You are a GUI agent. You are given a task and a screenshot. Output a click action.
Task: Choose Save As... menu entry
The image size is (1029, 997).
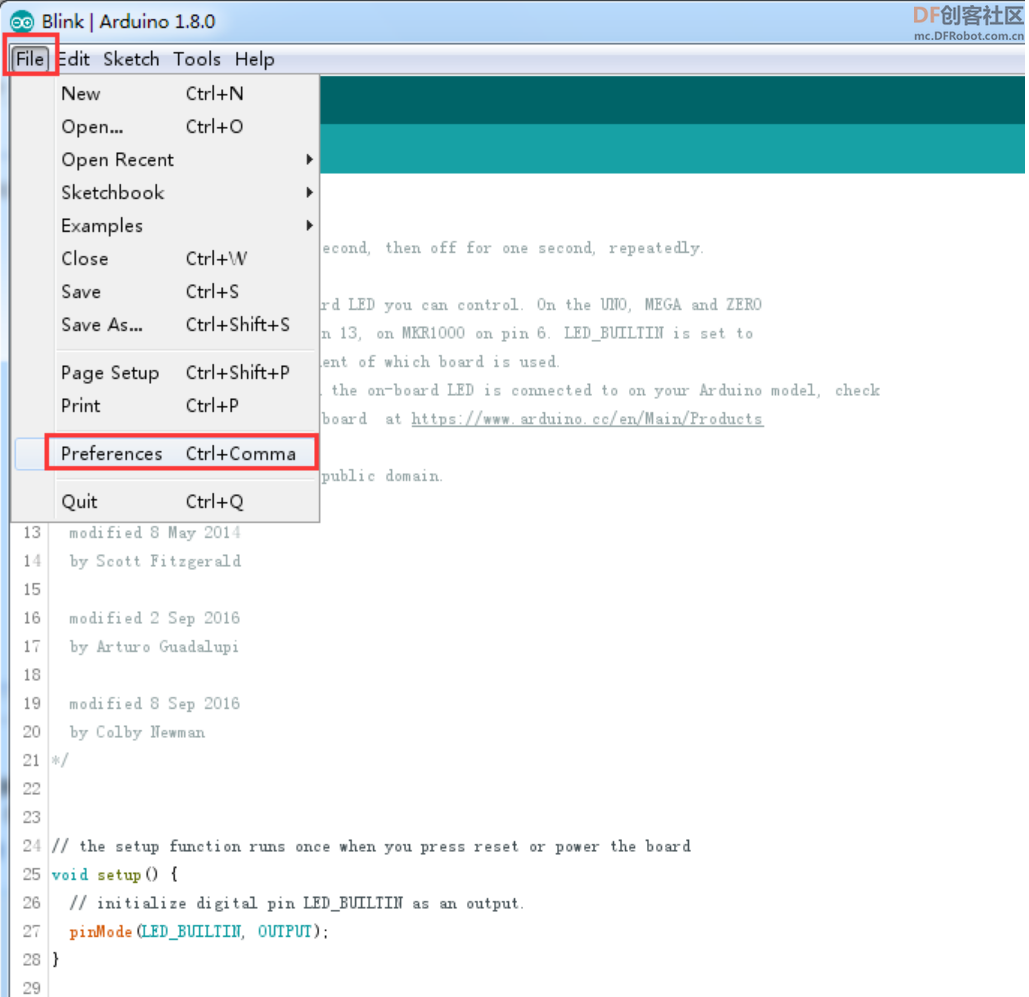(165, 324)
